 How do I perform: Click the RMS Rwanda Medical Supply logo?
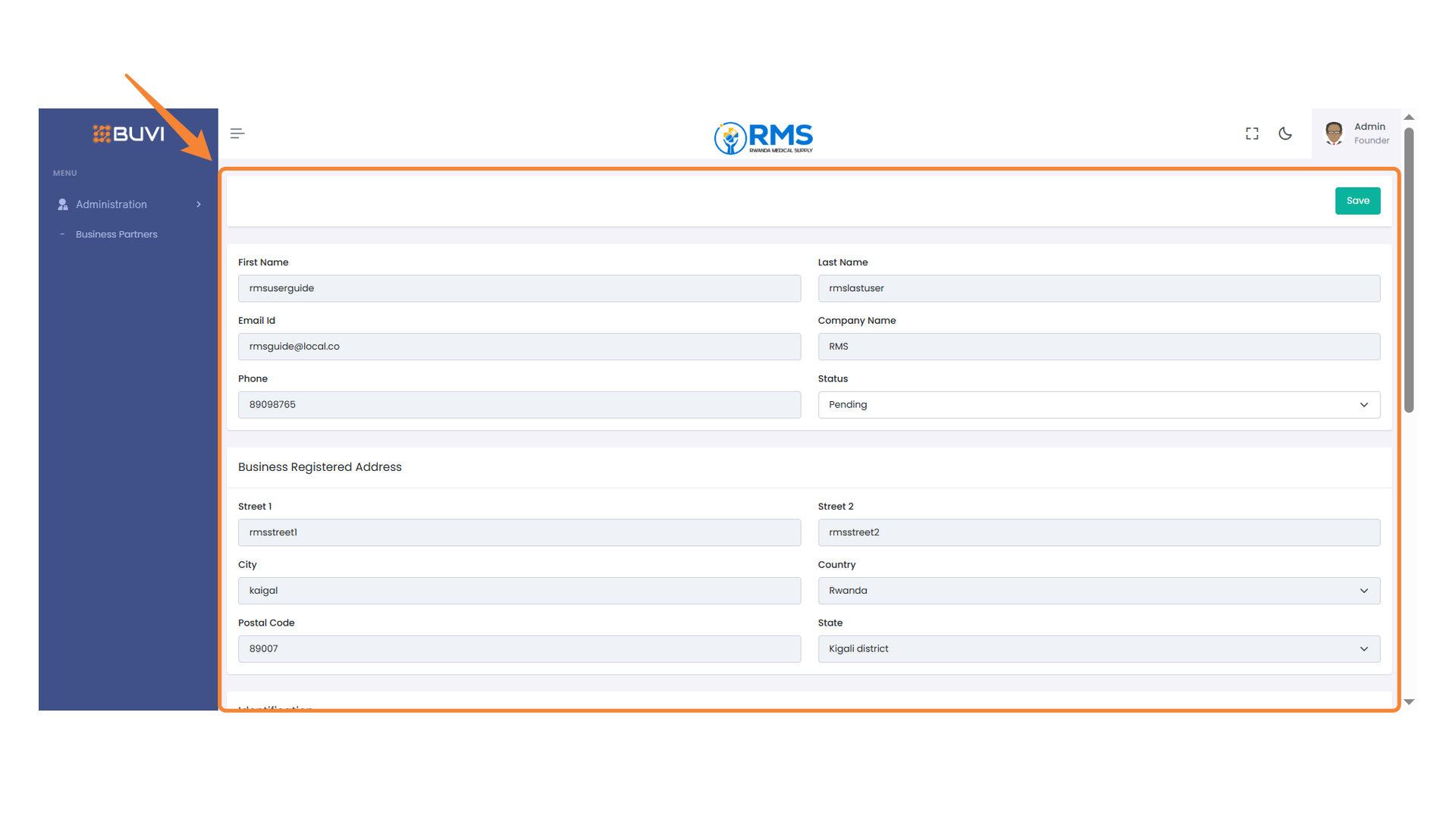click(763, 138)
